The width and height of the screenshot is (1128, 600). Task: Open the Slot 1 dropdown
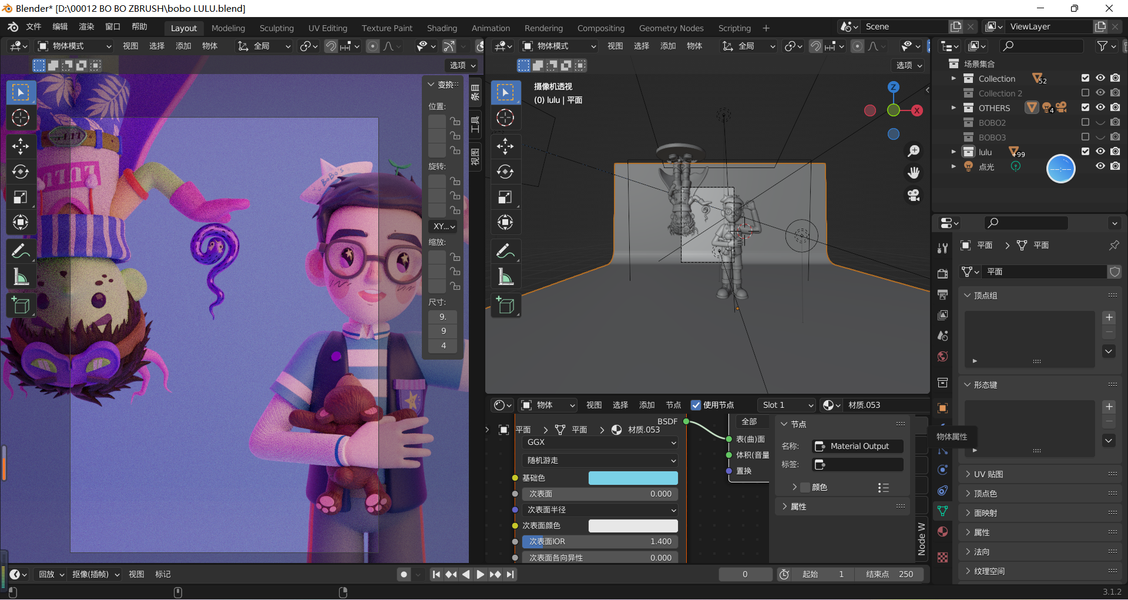(x=787, y=405)
